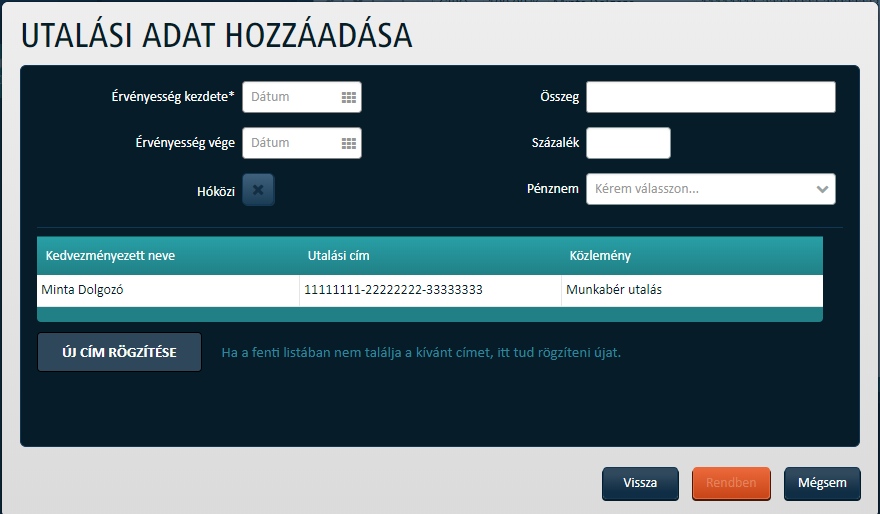Toggle the Hóközi checkbox
The image size is (880, 514).
[x=258, y=190]
